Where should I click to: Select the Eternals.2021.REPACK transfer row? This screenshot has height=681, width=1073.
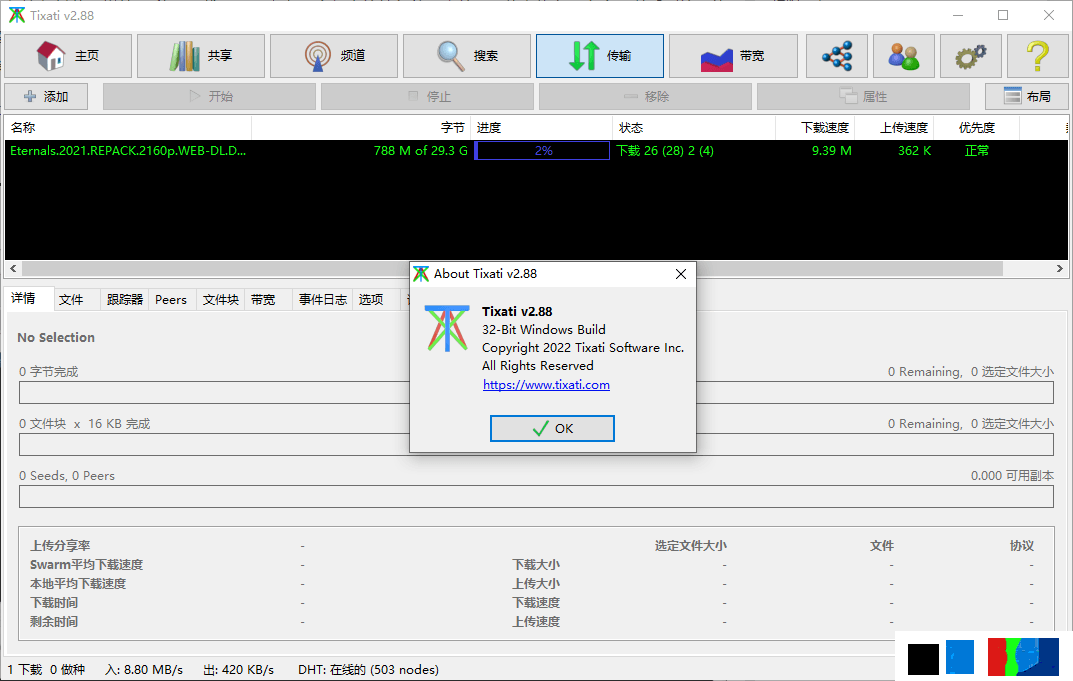click(536, 151)
